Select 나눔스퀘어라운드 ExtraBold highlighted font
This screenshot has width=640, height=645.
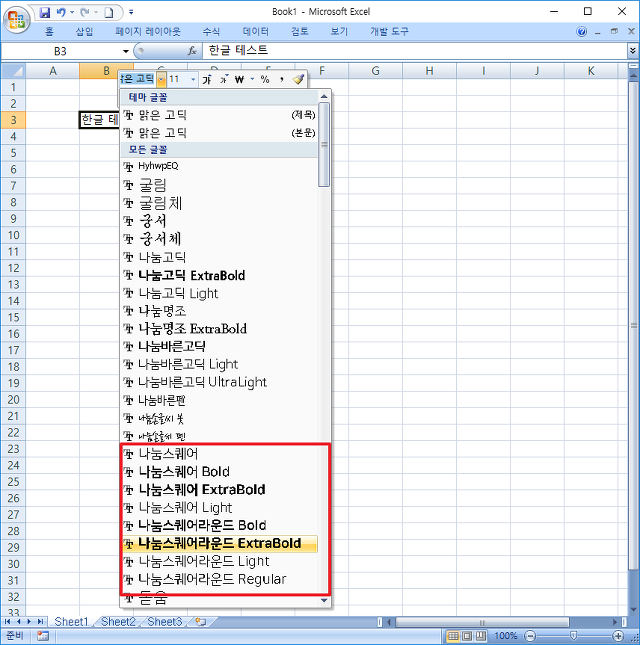pyautogui.click(x=220, y=543)
